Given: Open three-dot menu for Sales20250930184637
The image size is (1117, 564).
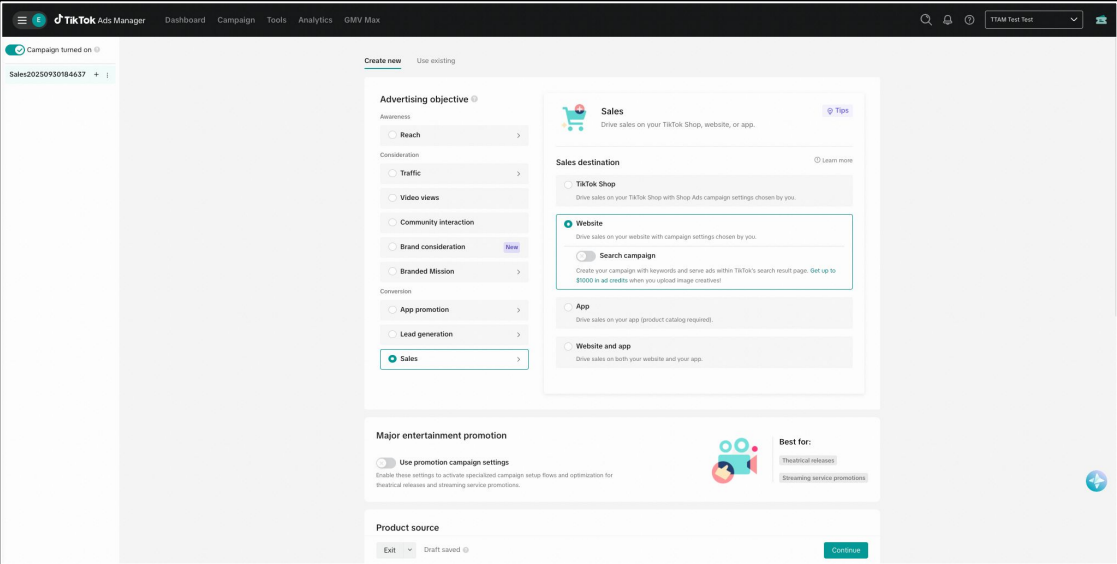Looking at the screenshot, I should (x=108, y=75).
